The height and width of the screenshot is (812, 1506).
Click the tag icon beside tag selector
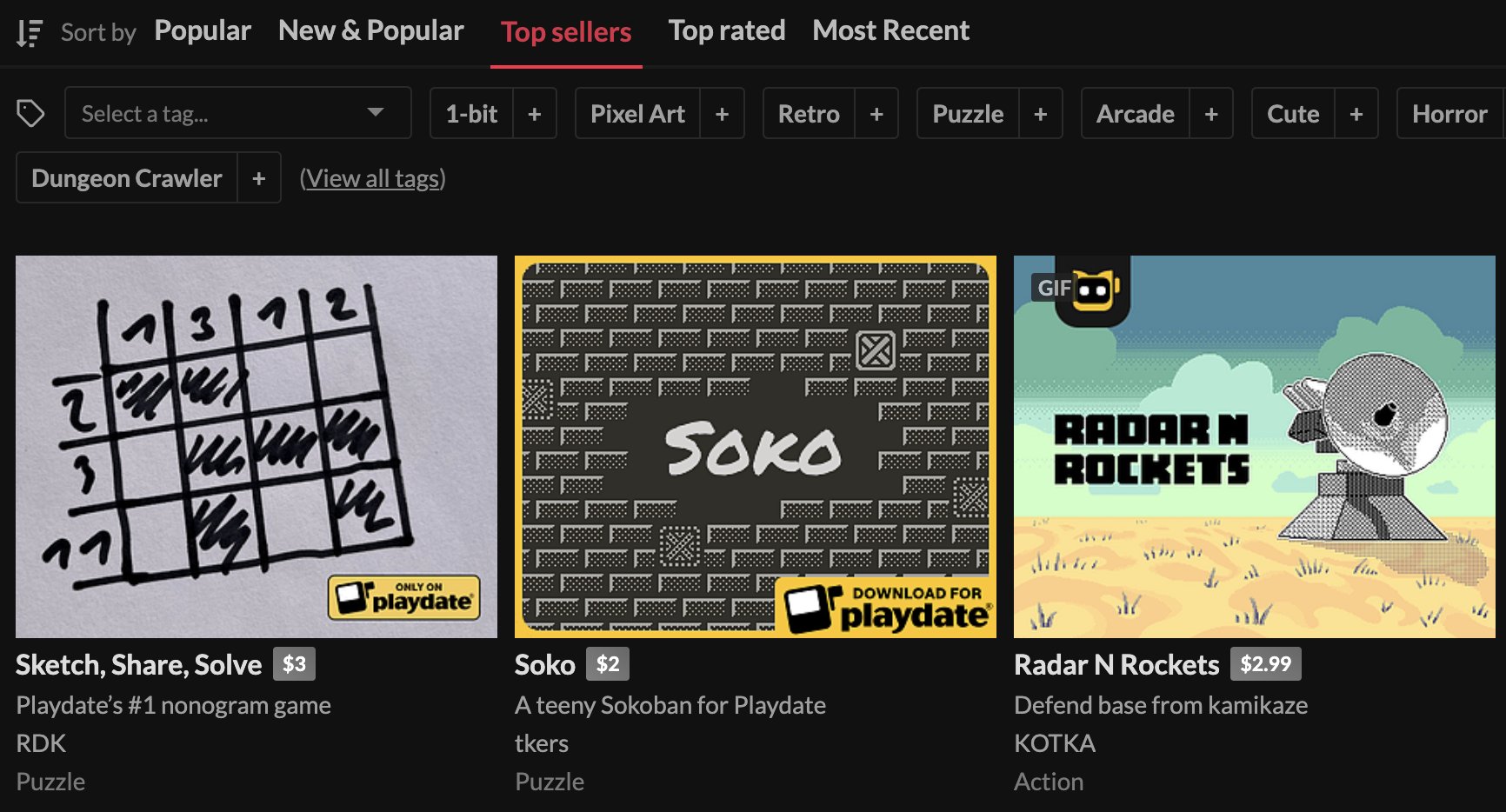pyautogui.click(x=30, y=113)
